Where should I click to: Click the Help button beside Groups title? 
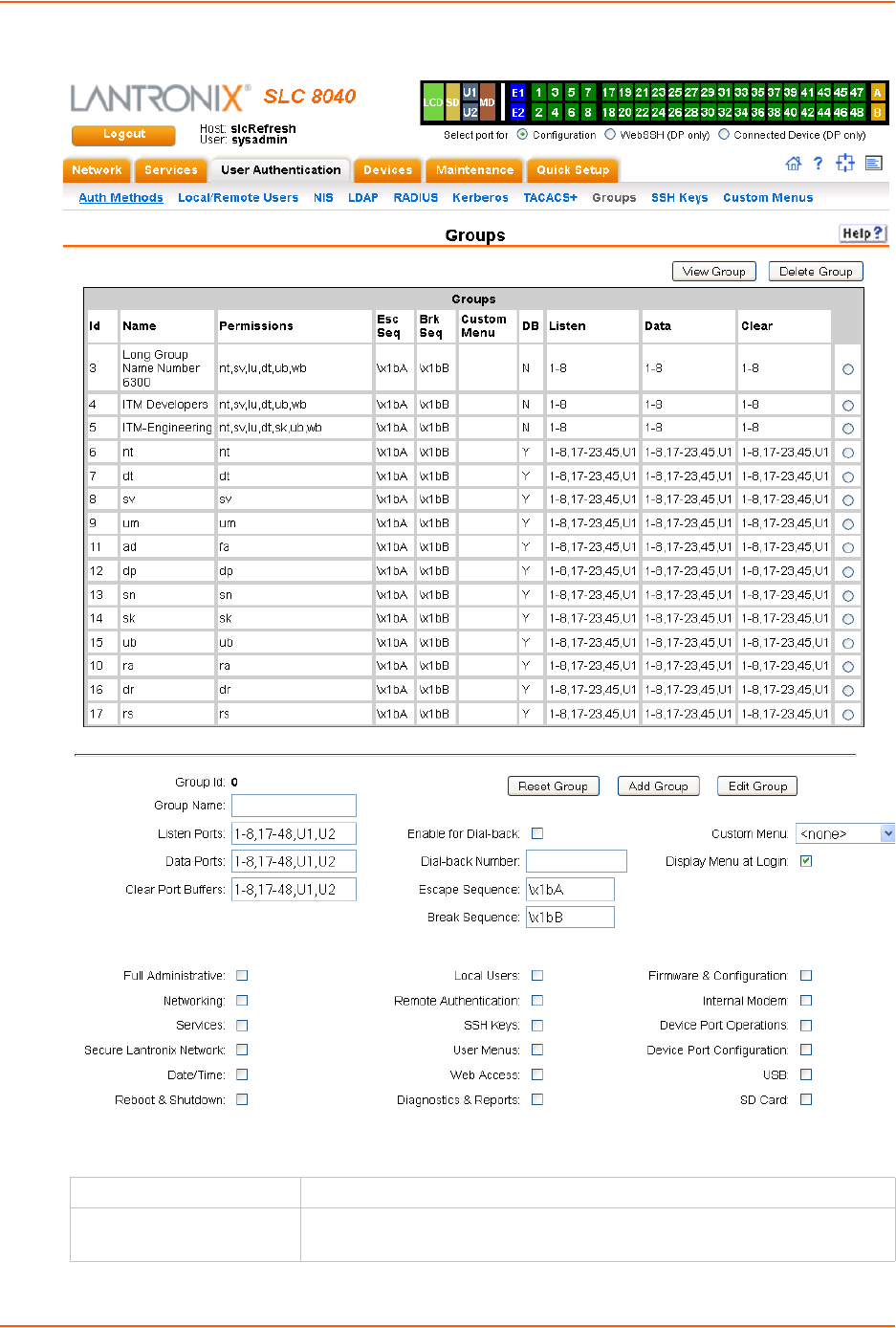pyautogui.click(x=863, y=233)
